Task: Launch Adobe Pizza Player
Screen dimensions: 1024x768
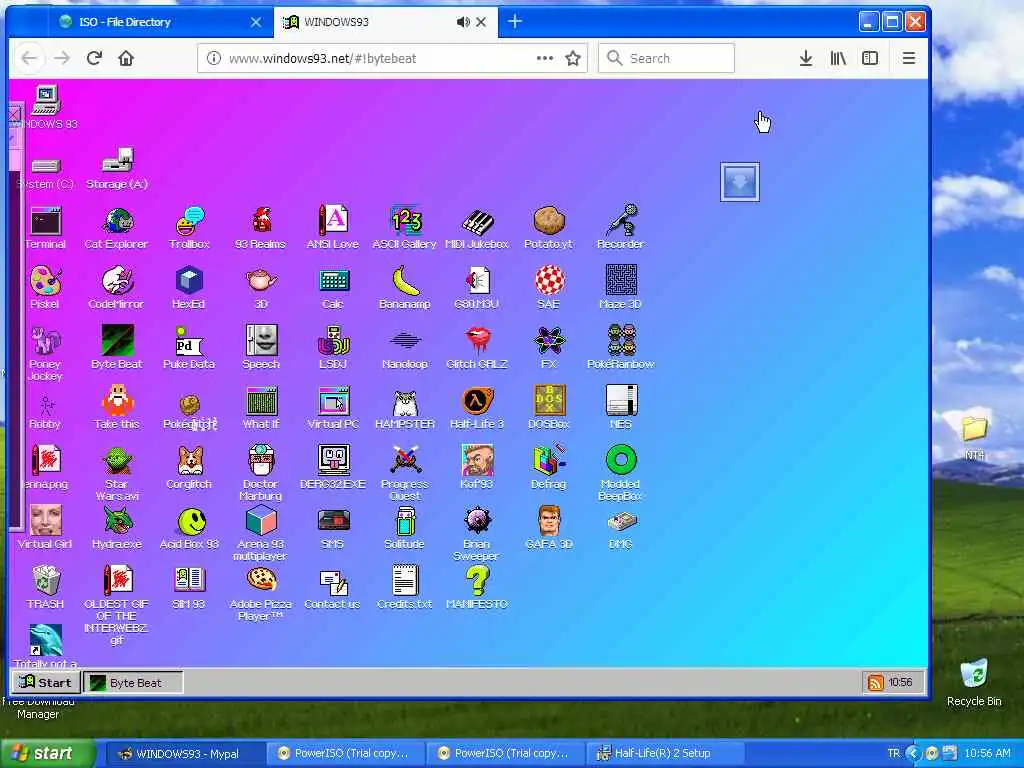Action: (261, 593)
